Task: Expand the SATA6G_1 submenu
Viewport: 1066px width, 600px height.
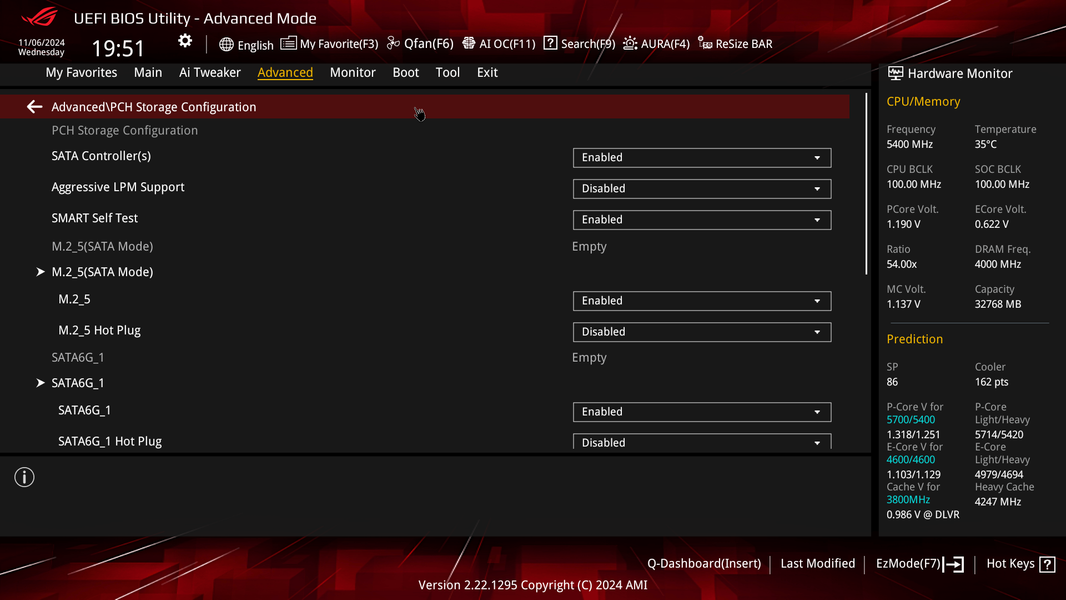Action: (78, 383)
